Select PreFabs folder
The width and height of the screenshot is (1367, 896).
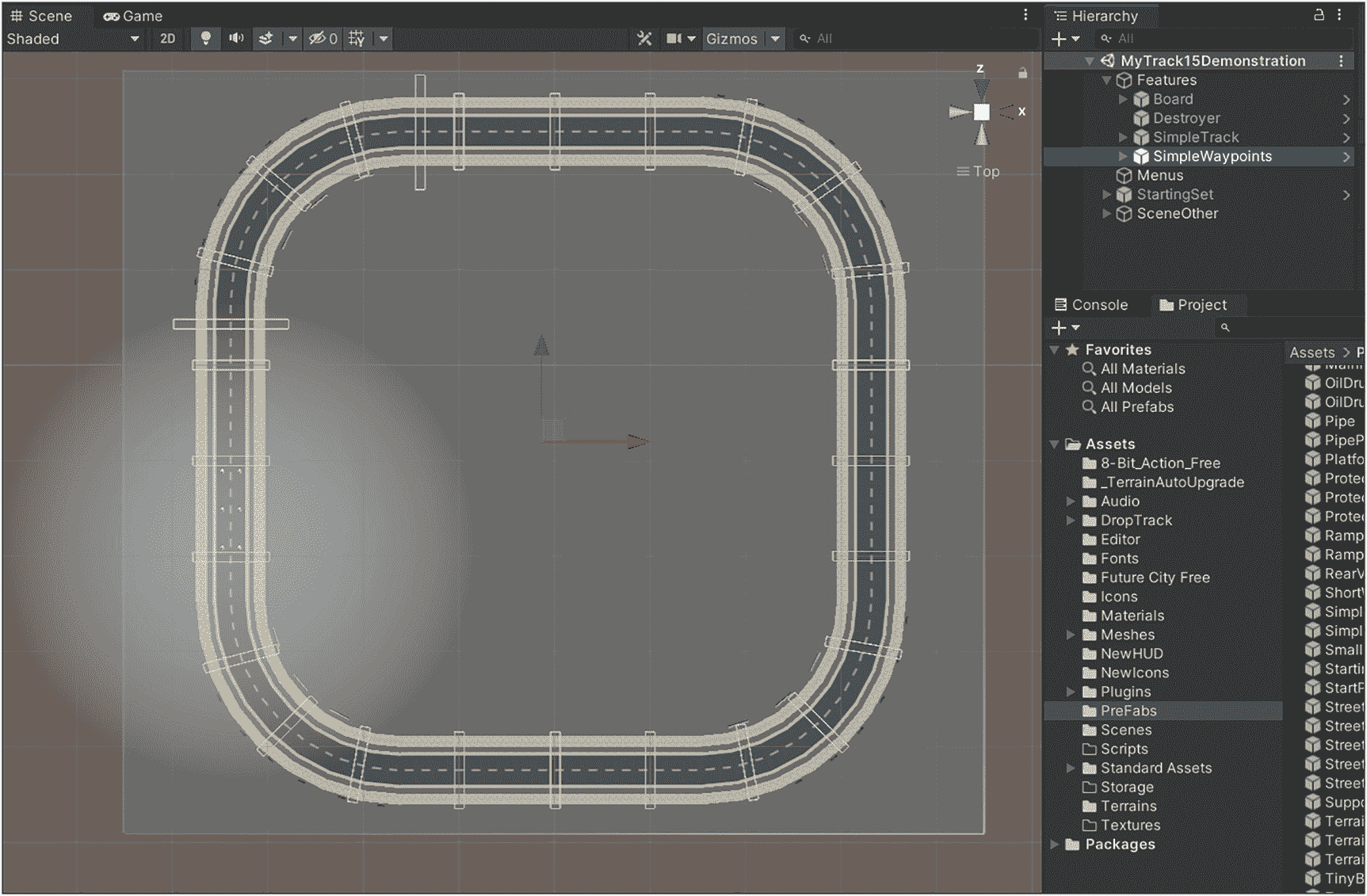[x=1128, y=711]
